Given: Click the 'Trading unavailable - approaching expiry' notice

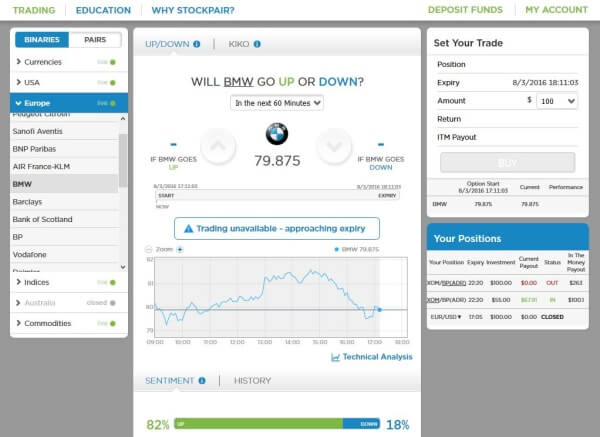Looking at the screenshot, I should pyautogui.click(x=277, y=228).
